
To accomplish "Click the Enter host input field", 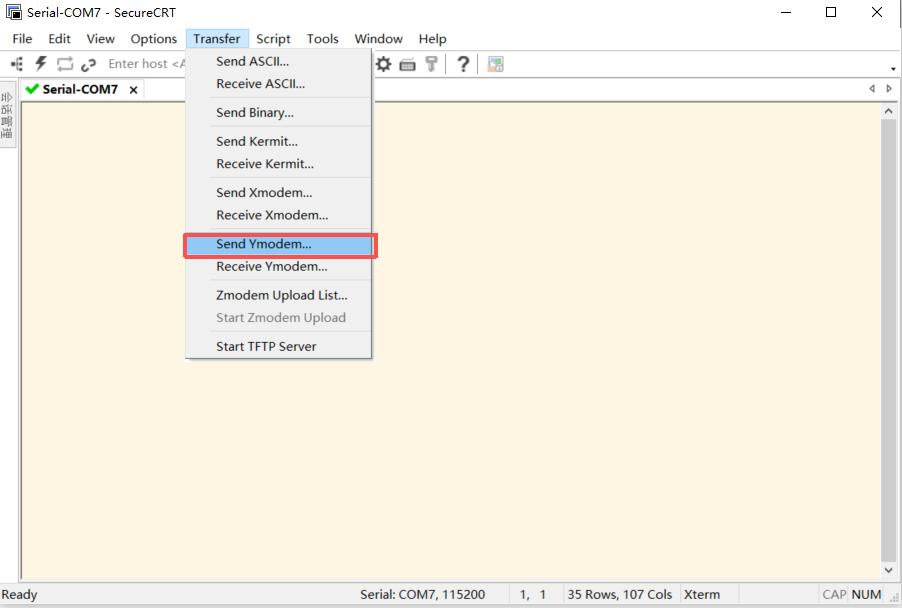I will (145, 64).
